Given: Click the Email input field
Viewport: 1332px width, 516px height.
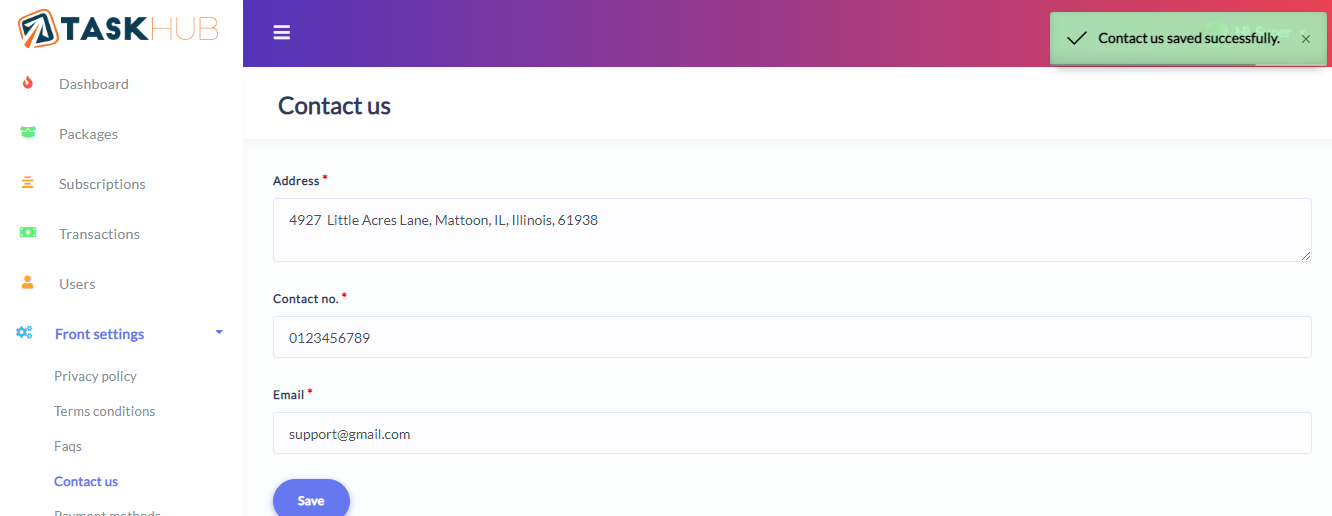Looking at the screenshot, I should tap(790, 433).
